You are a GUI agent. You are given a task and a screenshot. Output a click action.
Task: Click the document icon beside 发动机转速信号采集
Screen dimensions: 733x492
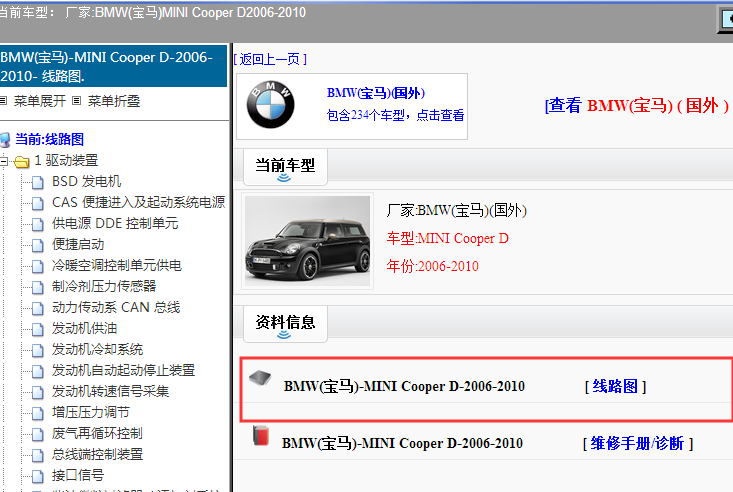[37, 392]
